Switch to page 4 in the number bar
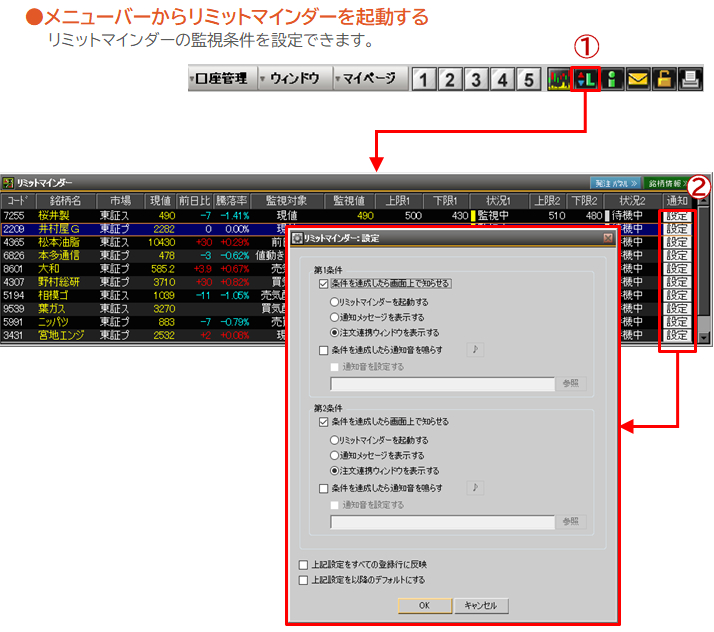This screenshot has width=714, height=632. [502, 80]
